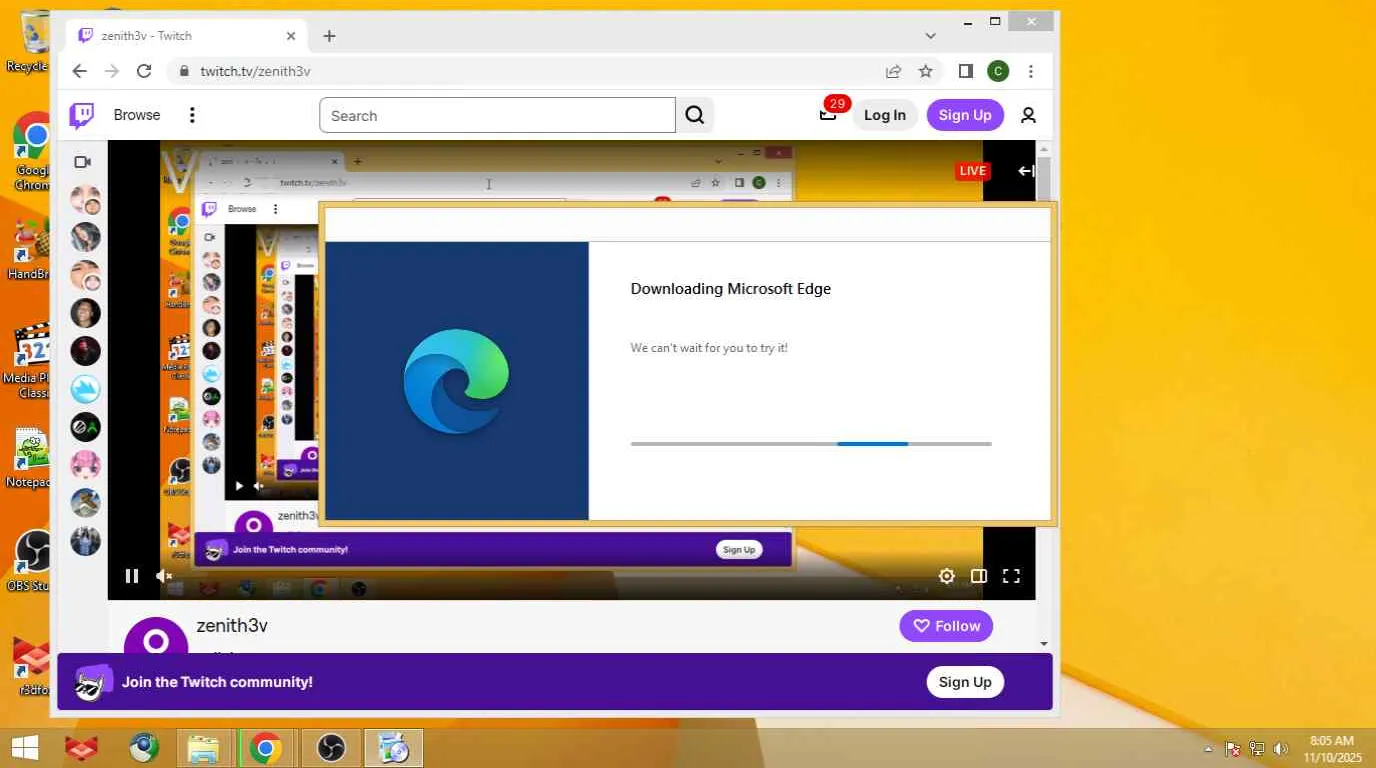
Task: Unmute the stream audio
Action: coord(164,576)
